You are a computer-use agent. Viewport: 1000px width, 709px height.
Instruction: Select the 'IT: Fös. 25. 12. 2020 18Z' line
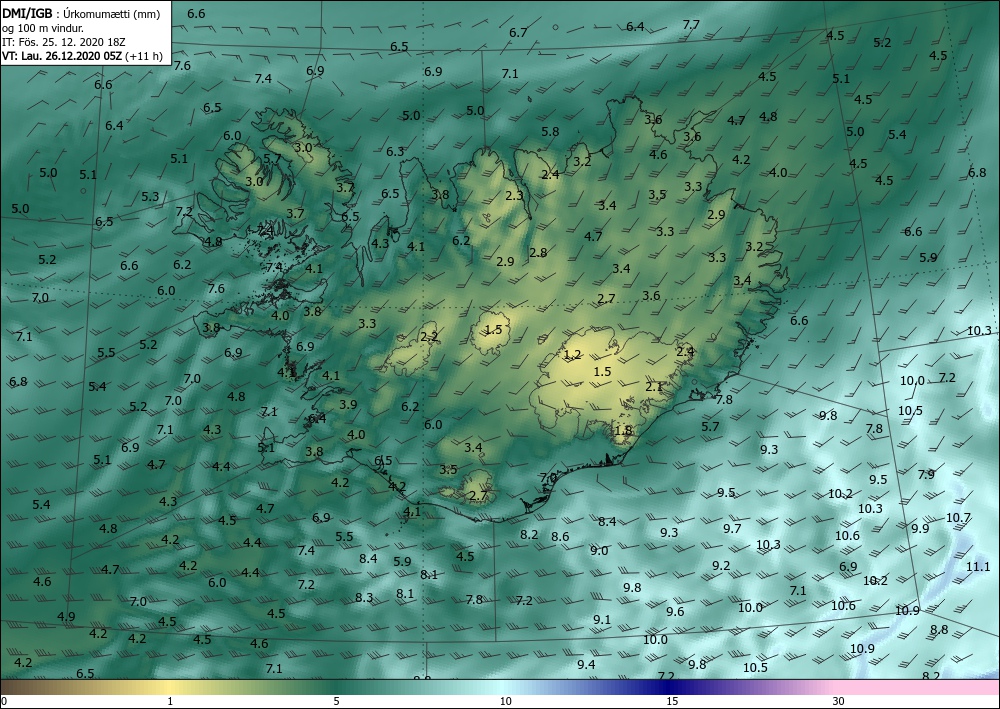(x=64, y=42)
